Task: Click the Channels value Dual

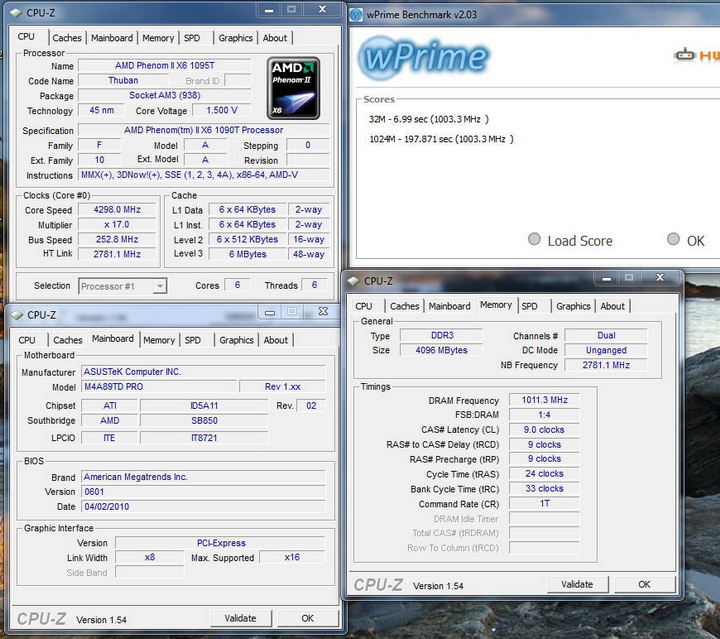Action: [606, 336]
